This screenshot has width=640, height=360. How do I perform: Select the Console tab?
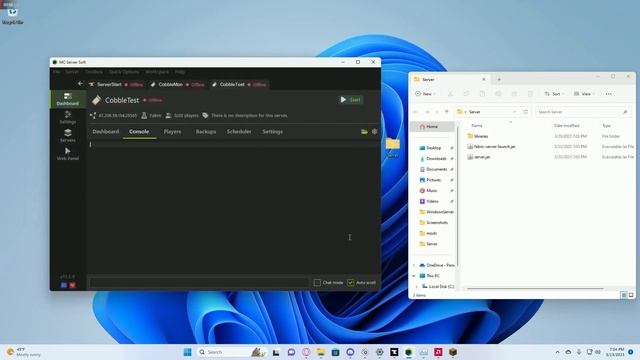point(139,131)
